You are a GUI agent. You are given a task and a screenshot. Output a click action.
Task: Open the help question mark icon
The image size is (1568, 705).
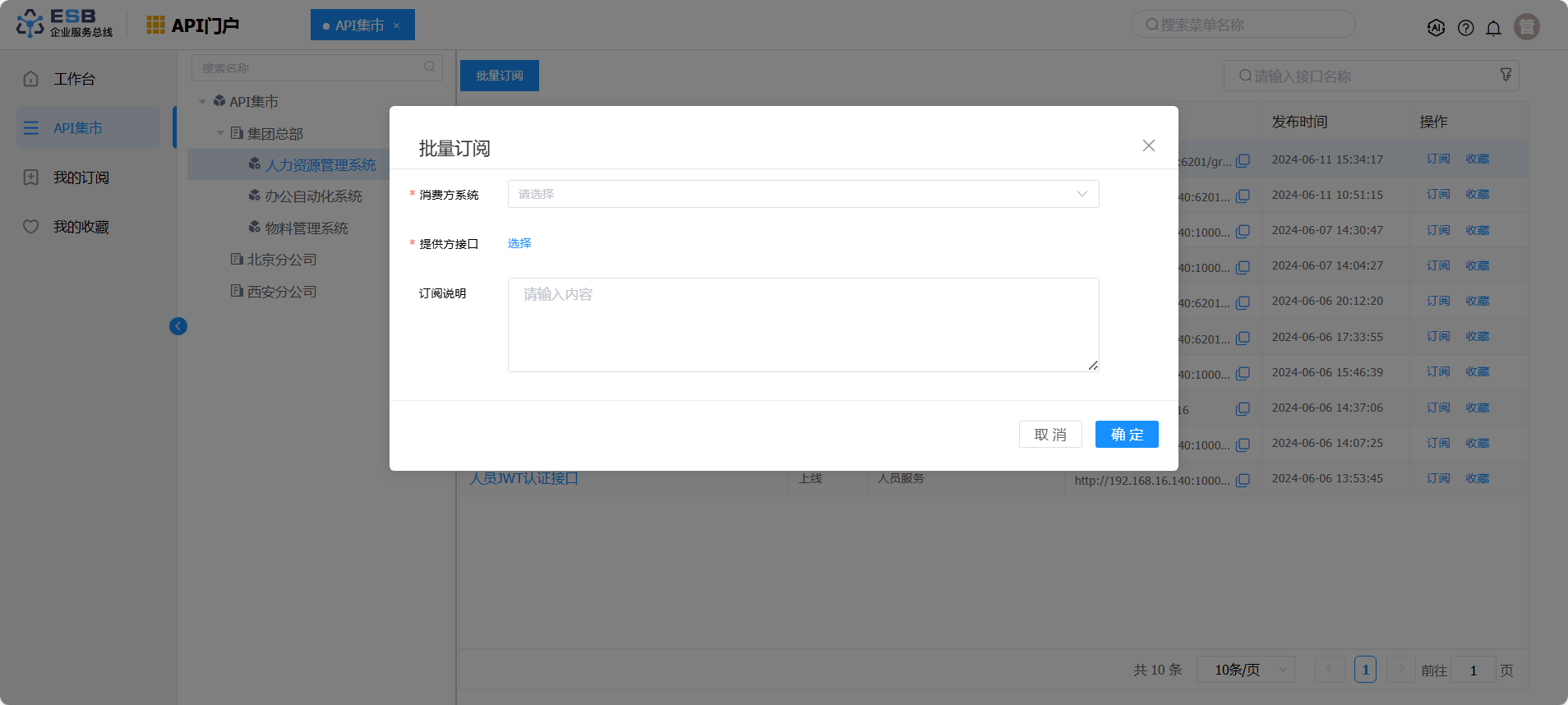[1465, 28]
